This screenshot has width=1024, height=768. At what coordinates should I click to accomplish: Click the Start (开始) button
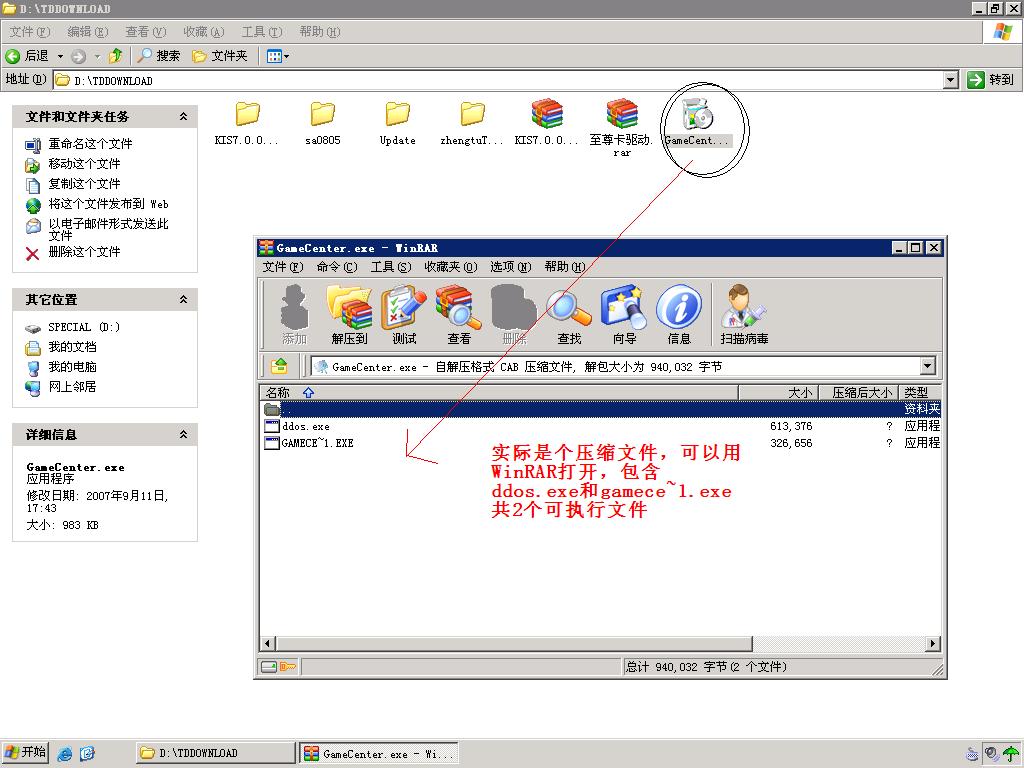(25, 753)
